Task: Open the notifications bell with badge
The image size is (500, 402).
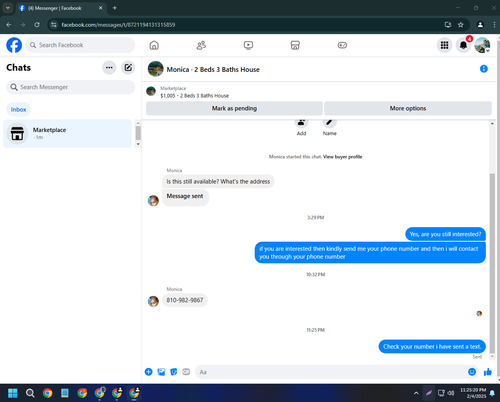Action: 463,45
